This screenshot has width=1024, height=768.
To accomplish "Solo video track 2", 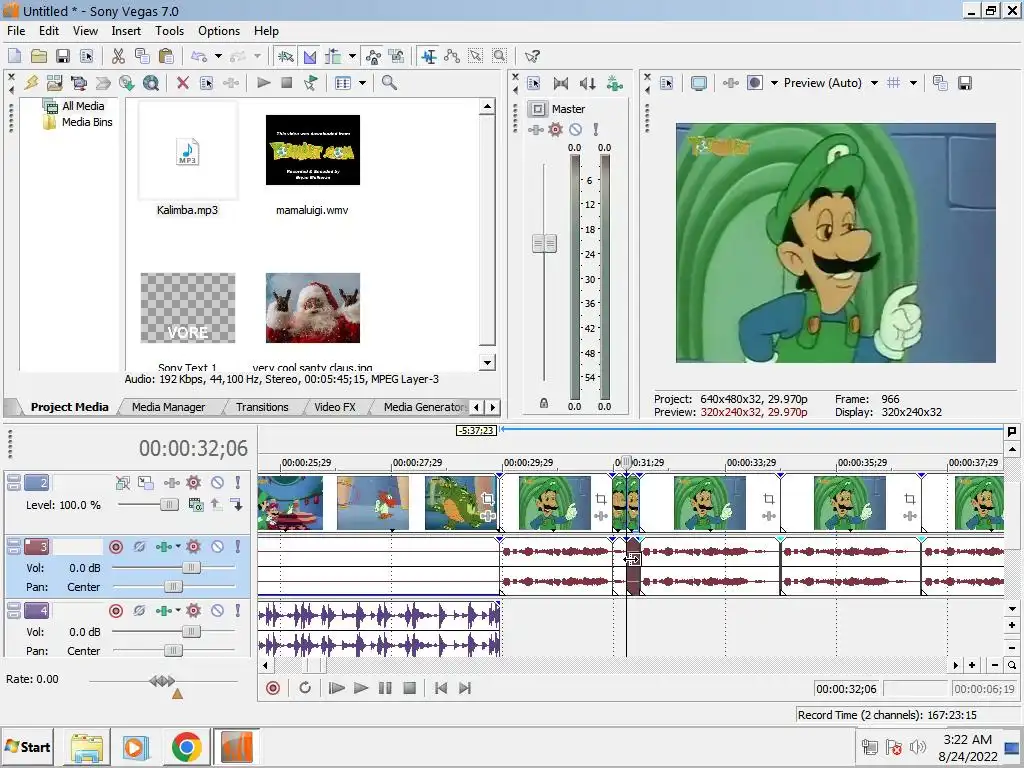I will (238, 483).
